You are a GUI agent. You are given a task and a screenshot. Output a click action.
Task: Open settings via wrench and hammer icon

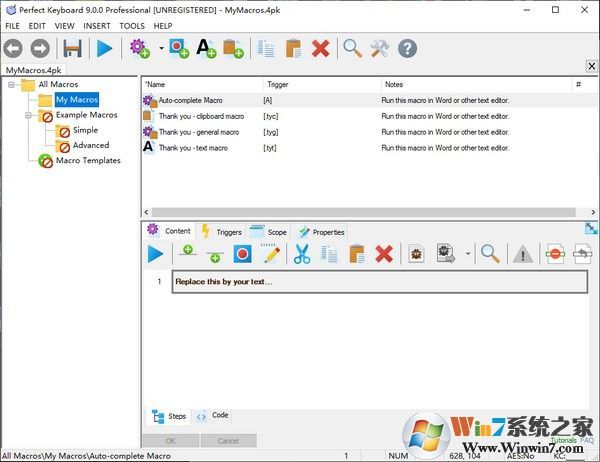click(379, 48)
